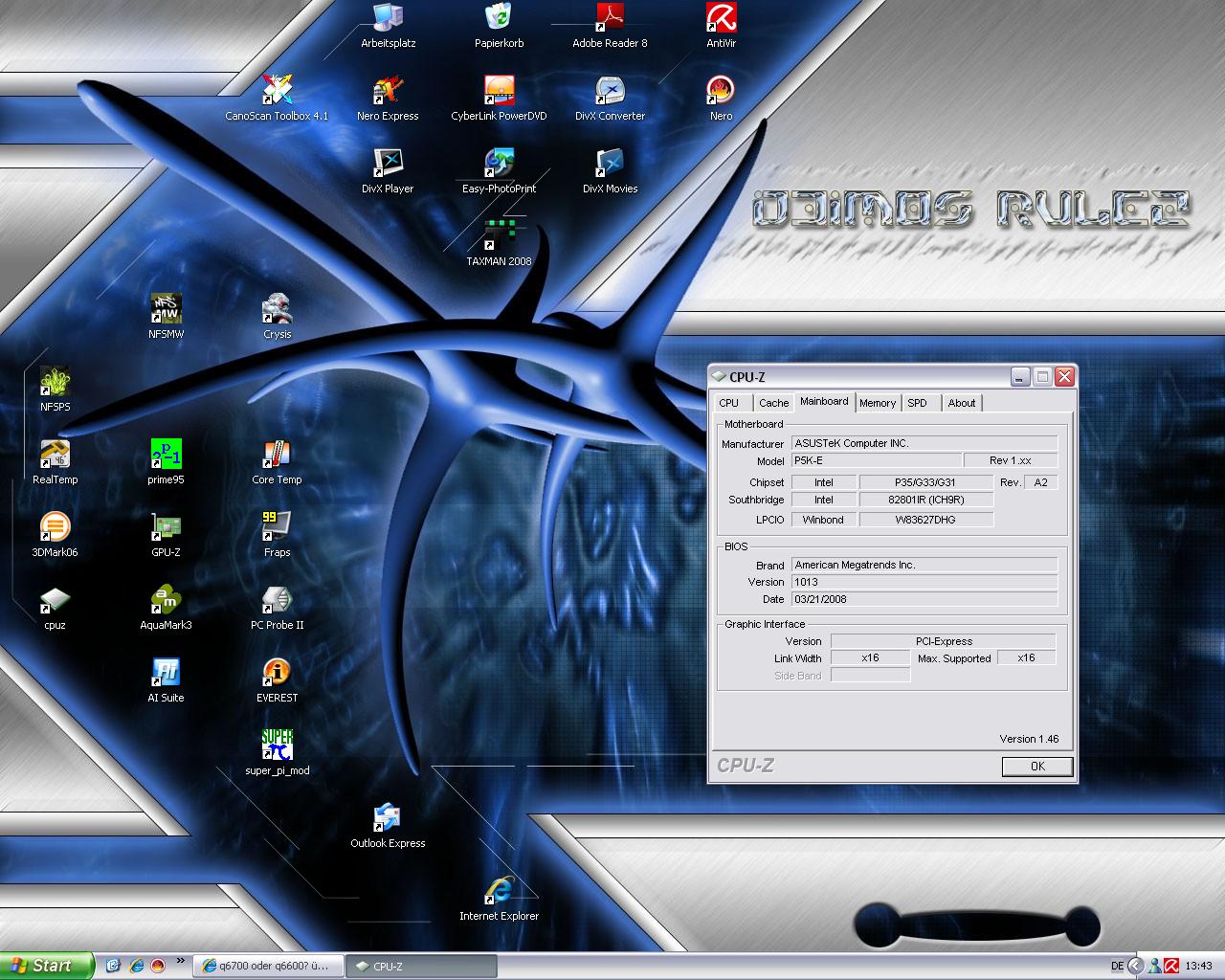Open the AquaMark3 shortcut
1225x980 pixels.
click(x=166, y=608)
